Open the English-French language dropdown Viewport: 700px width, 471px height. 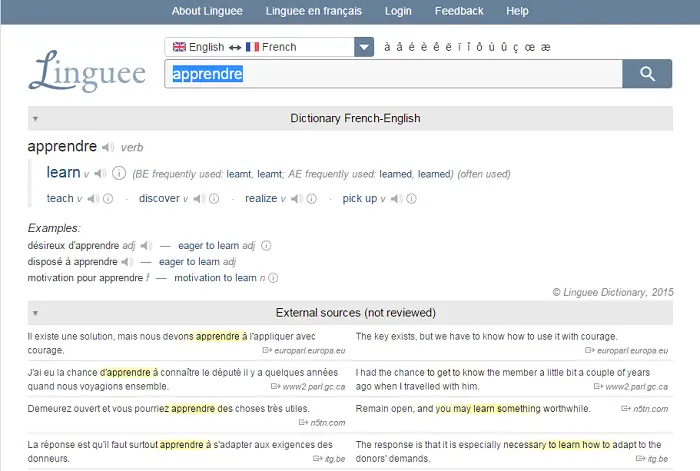[364, 47]
